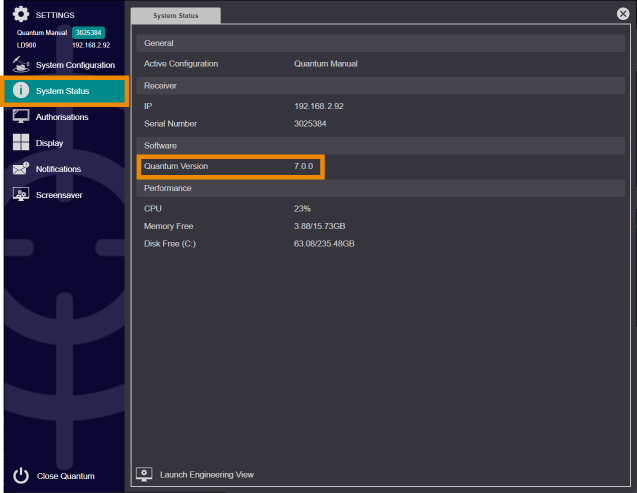Click the Quantum Manual configuration value
This screenshot has height=493, width=637.
point(326,64)
